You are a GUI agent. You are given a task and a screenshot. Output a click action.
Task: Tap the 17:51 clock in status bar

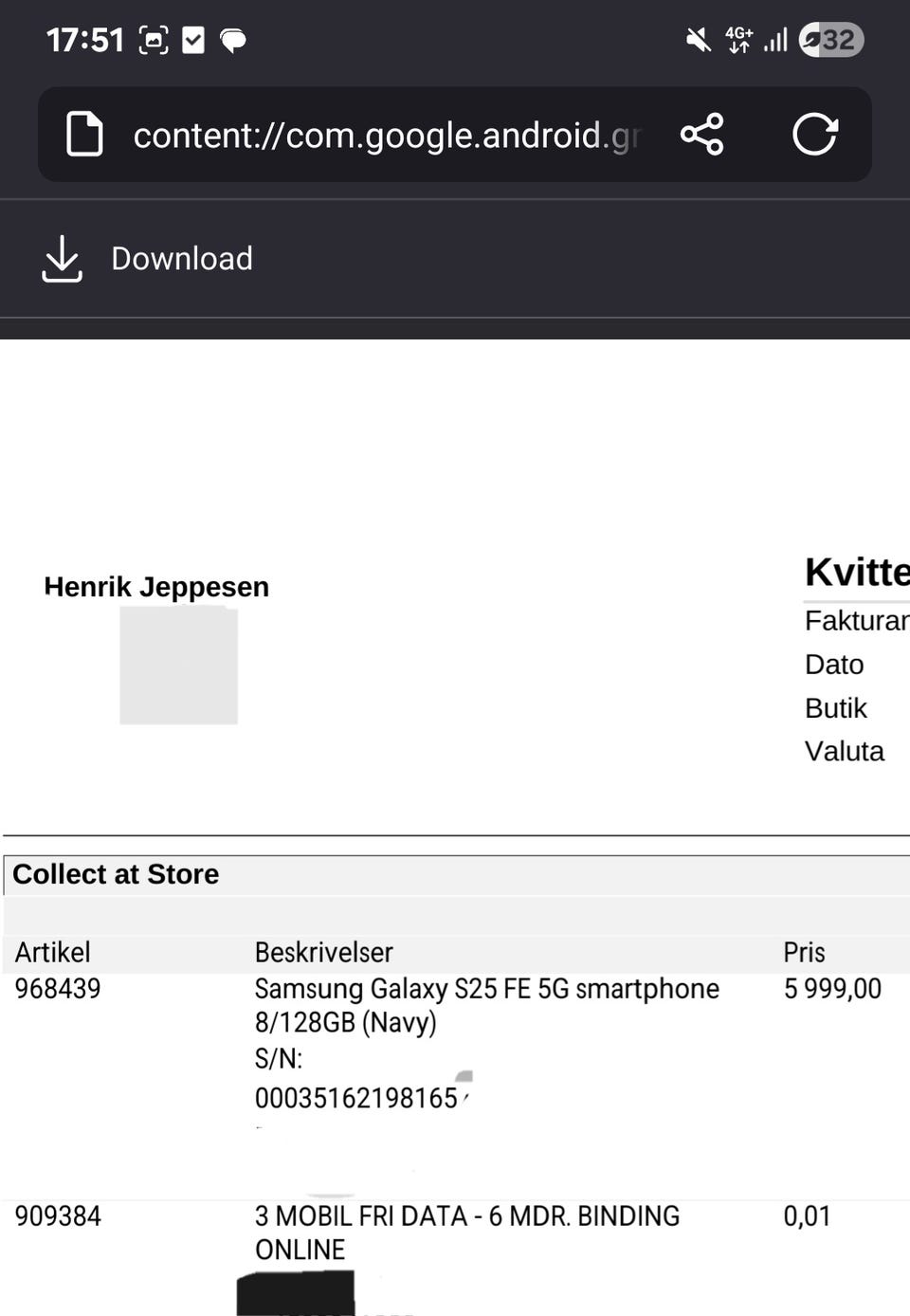point(85,40)
